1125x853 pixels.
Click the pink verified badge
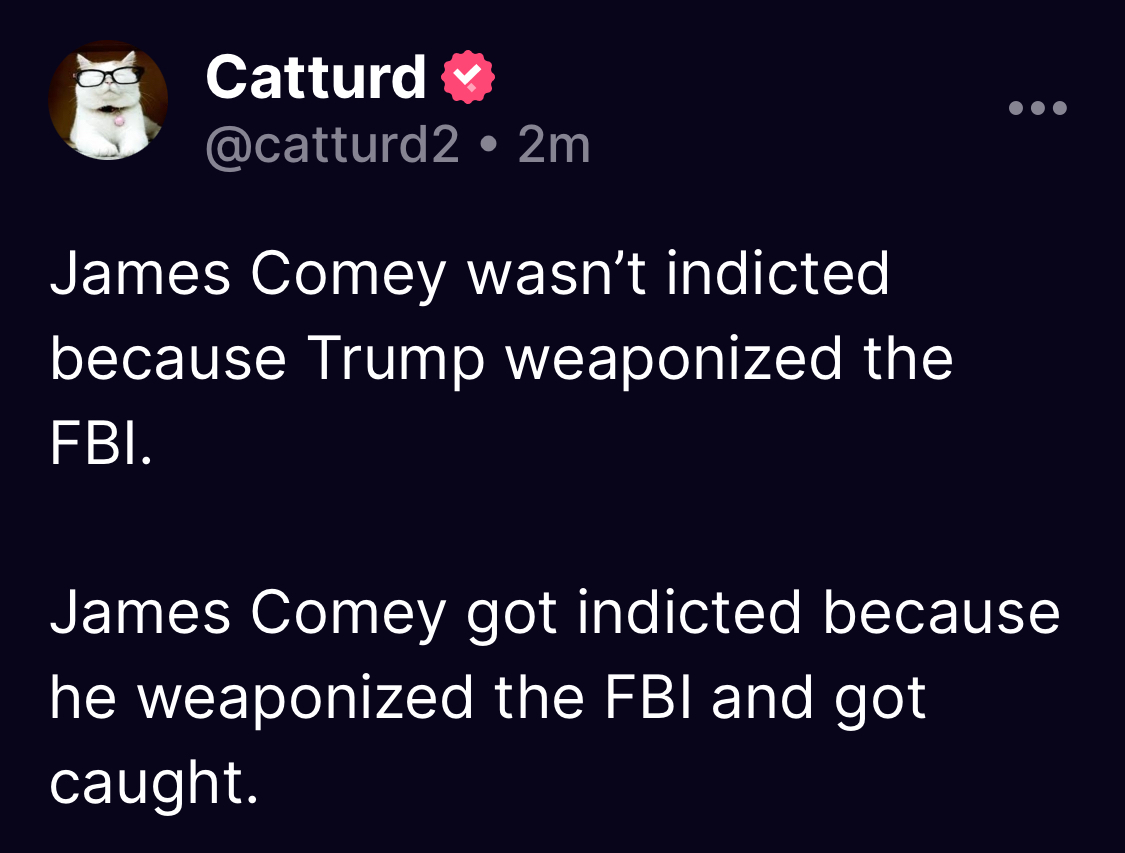click(468, 79)
